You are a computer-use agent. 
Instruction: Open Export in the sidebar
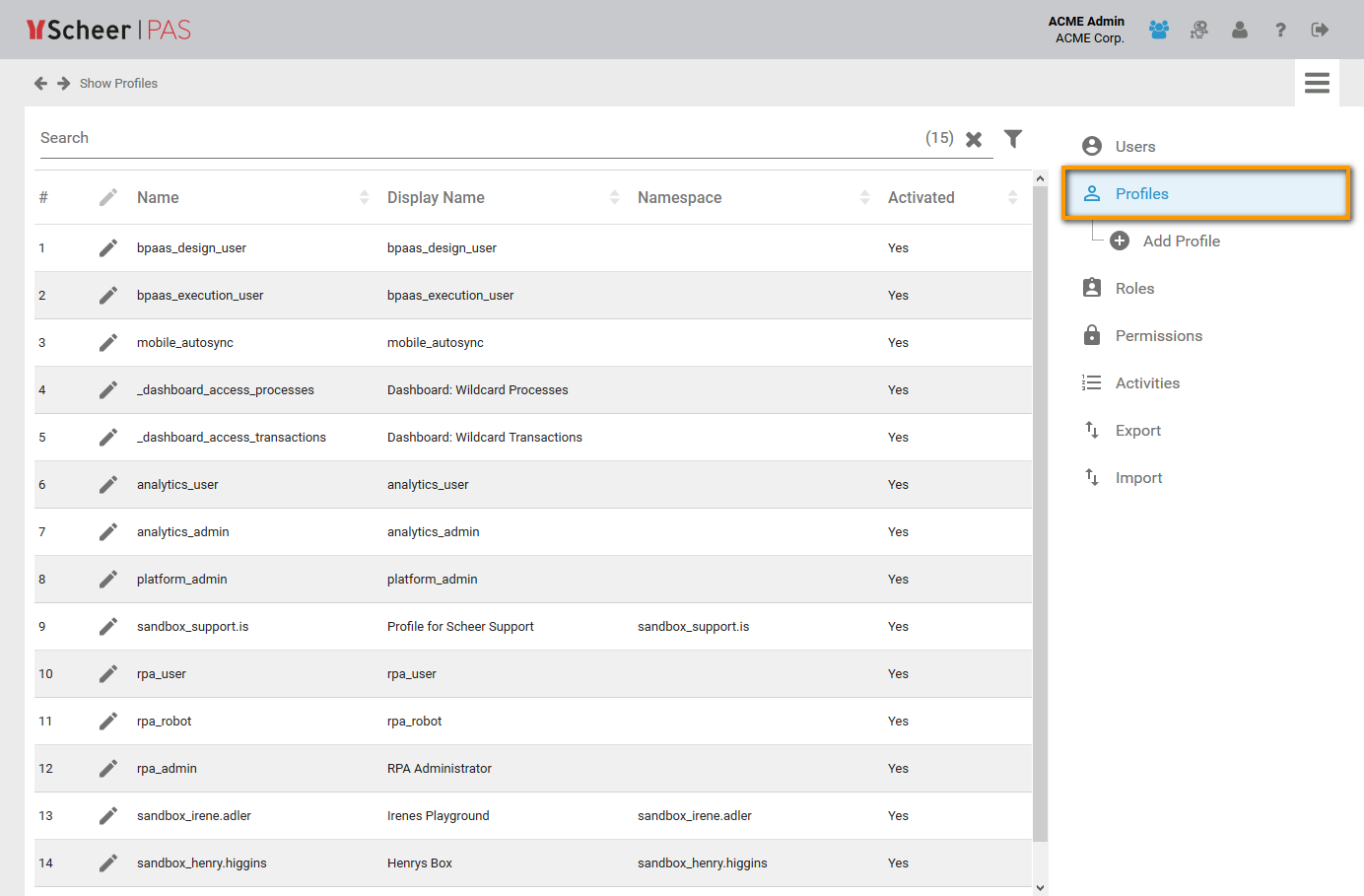coord(1137,431)
